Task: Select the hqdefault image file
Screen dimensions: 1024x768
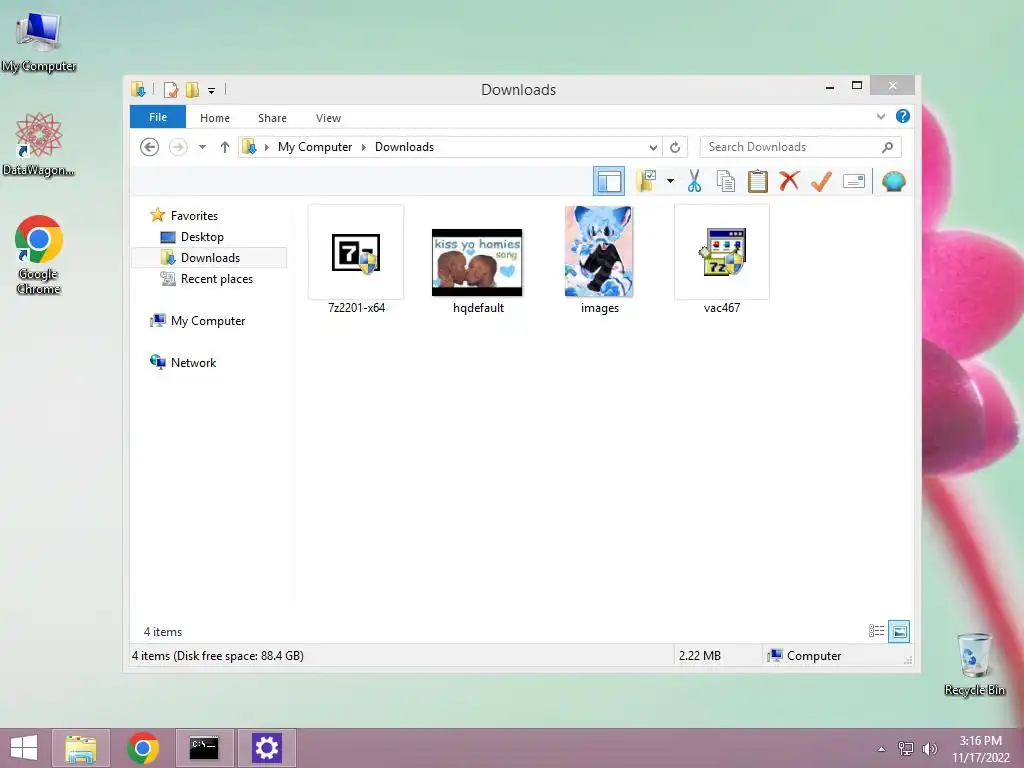Action: [477, 270]
